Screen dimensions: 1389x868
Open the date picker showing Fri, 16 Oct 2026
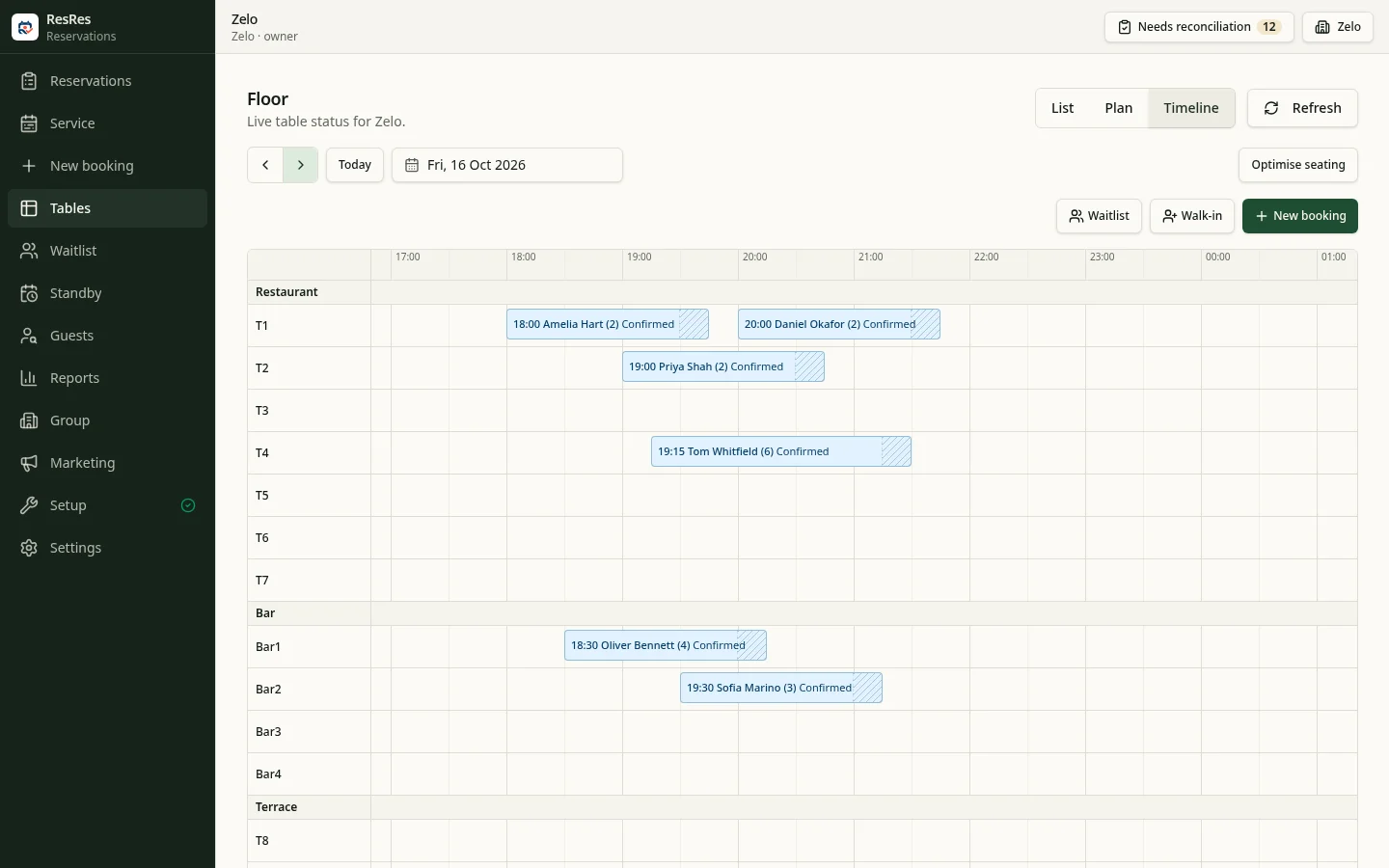[507, 165]
